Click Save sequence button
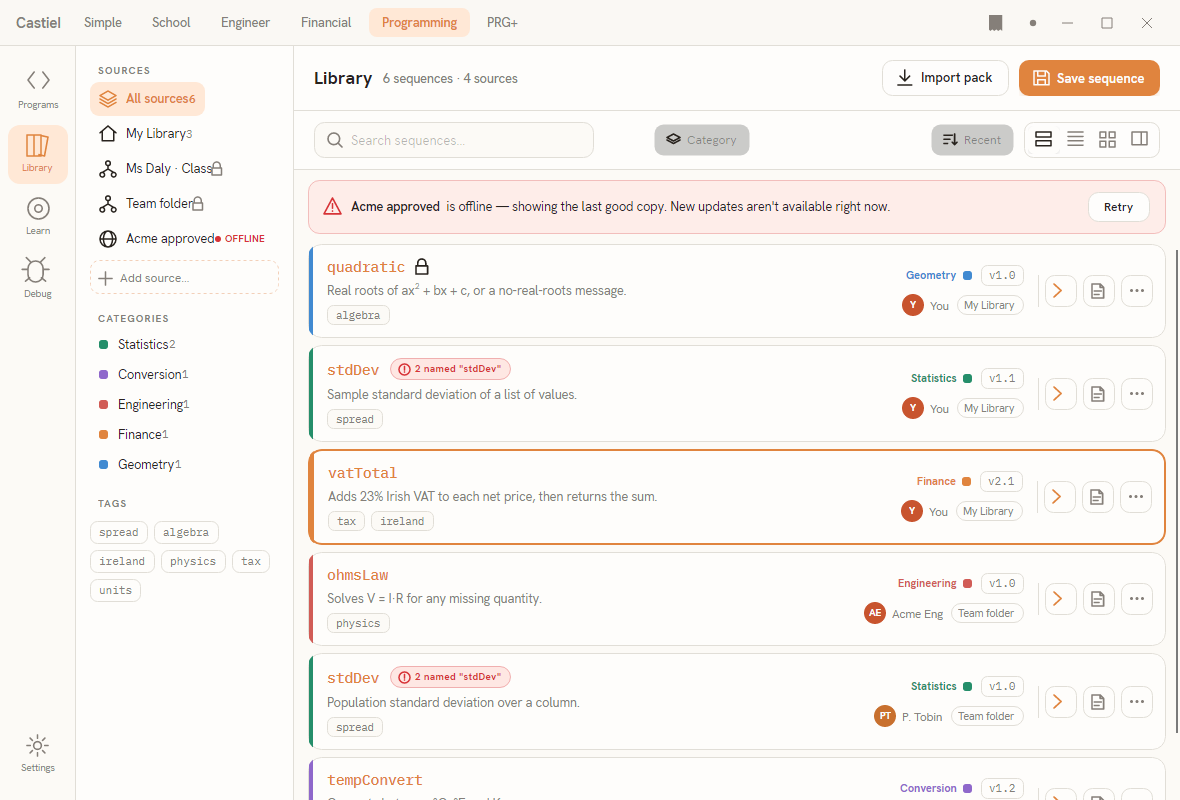Image resolution: width=1180 pixels, height=800 pixels. (x=1089, y=78)
